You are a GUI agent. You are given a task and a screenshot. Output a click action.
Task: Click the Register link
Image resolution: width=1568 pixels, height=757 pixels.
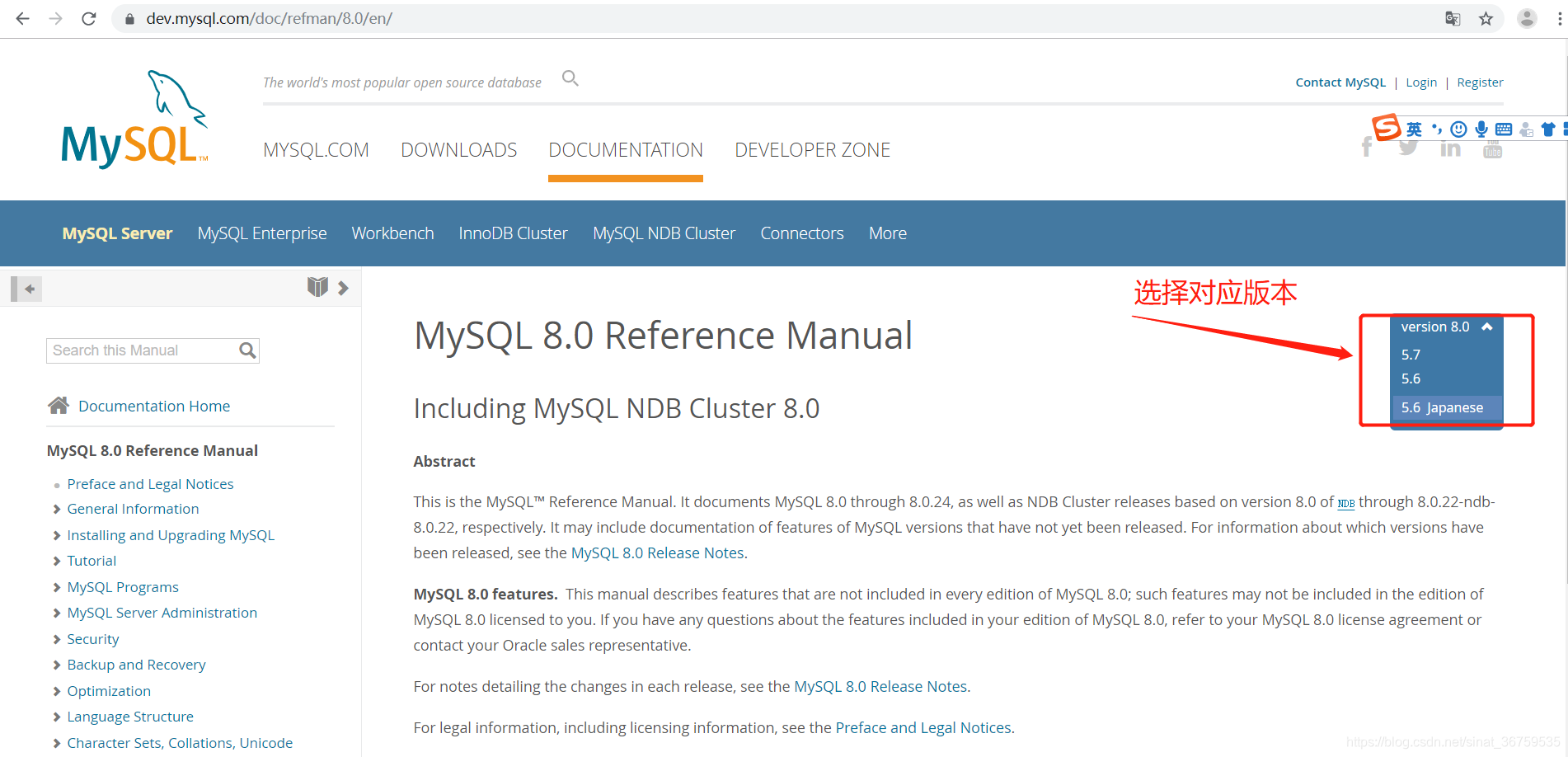(1480, 82)
